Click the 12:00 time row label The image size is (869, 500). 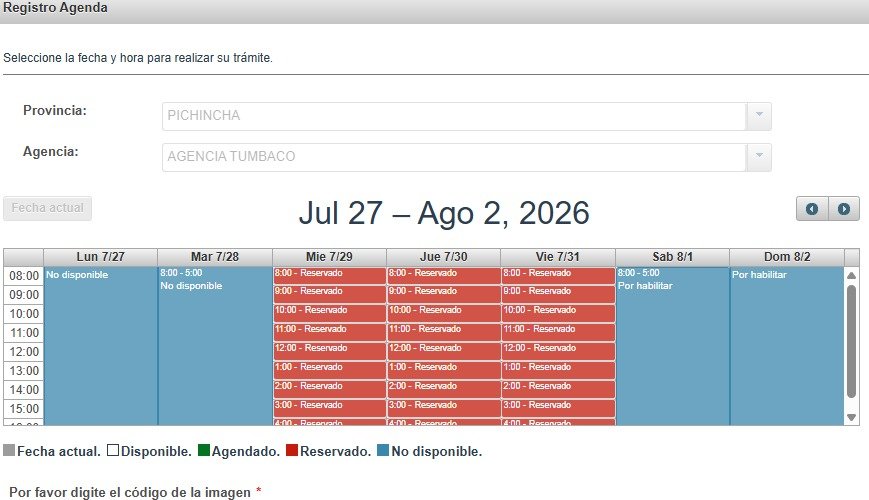pyautogui.click(x=24, y=352)
